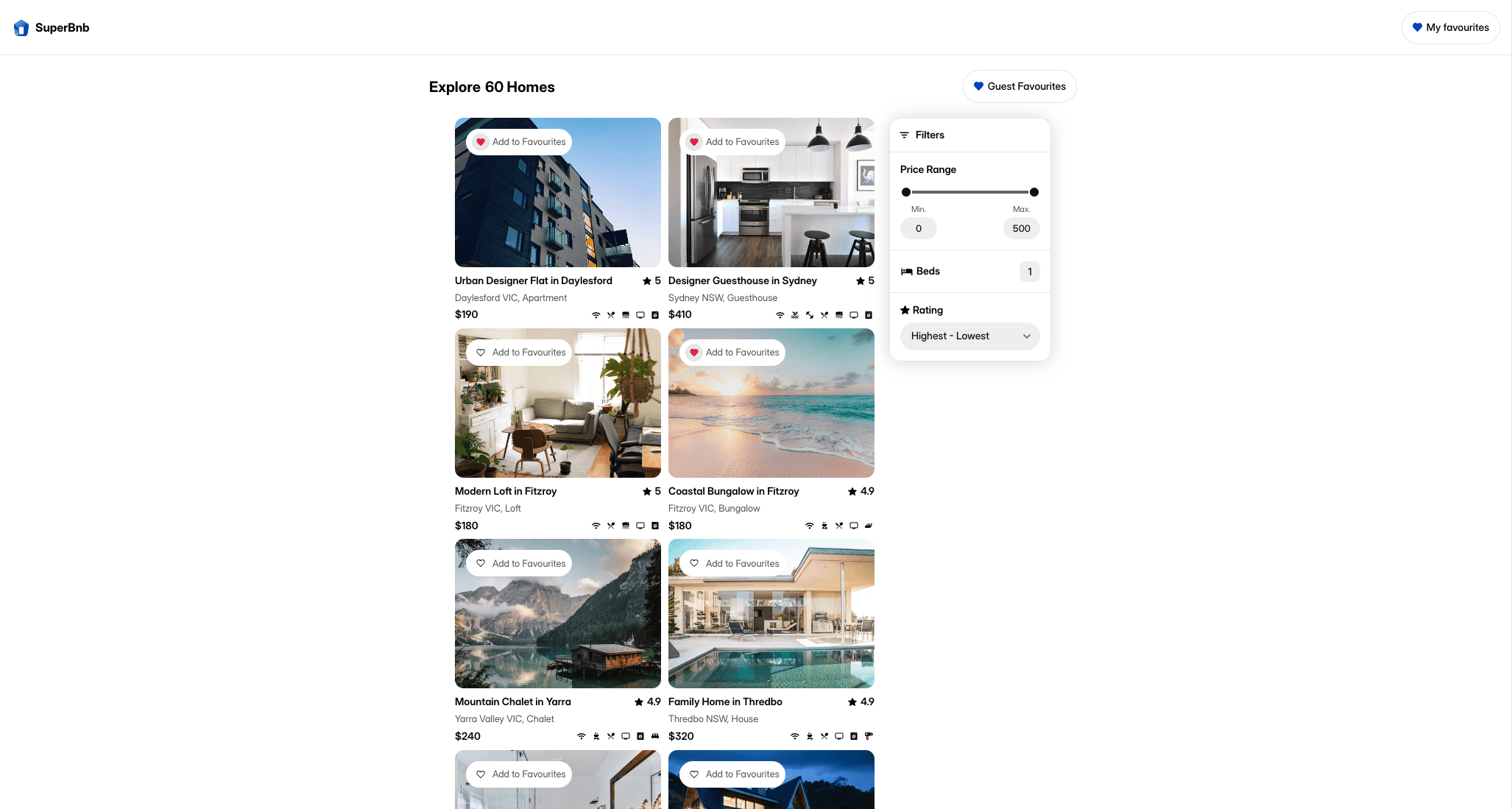Screen dimensions: 1512x809
Task: Open the SuperBnb home link
Action: tap(52, 28)
